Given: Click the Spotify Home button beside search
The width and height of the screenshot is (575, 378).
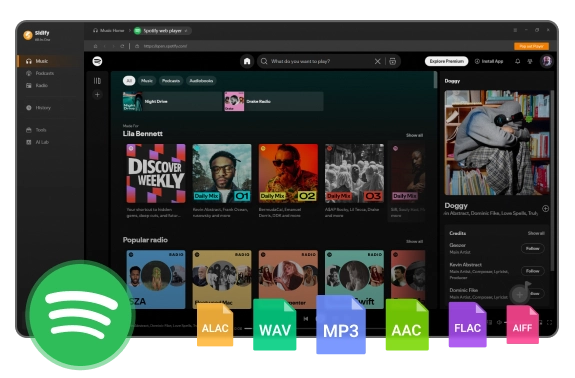Looking at the screenshot, I should point(247,61).
